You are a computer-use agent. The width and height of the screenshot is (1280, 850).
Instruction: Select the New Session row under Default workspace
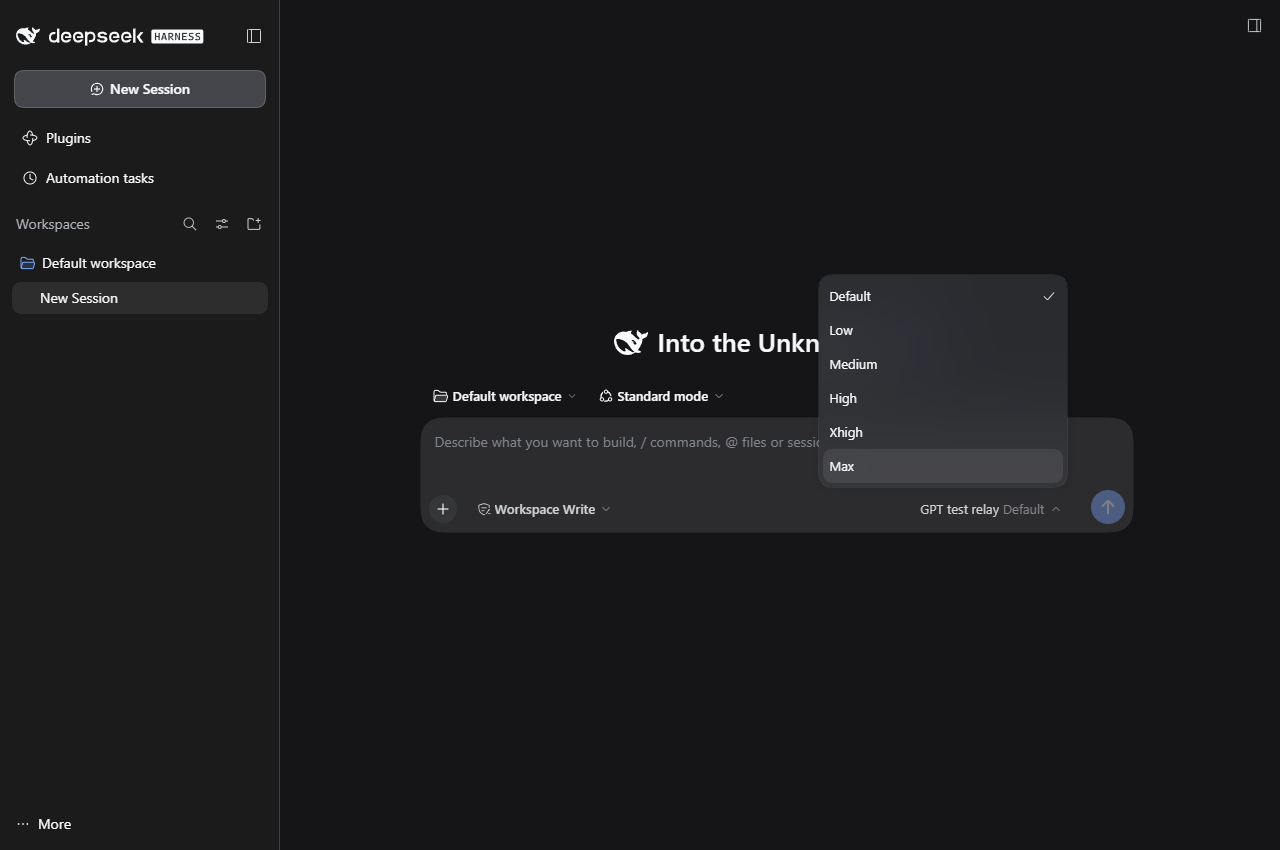click(140, 298)
